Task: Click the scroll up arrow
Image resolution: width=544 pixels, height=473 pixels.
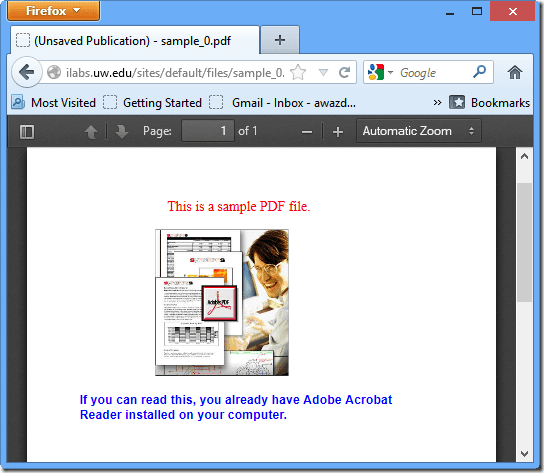Action: 524,156
